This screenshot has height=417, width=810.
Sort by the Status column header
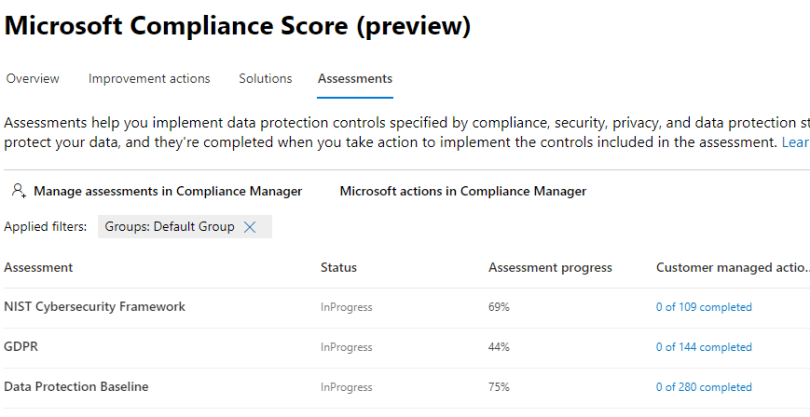338,267
